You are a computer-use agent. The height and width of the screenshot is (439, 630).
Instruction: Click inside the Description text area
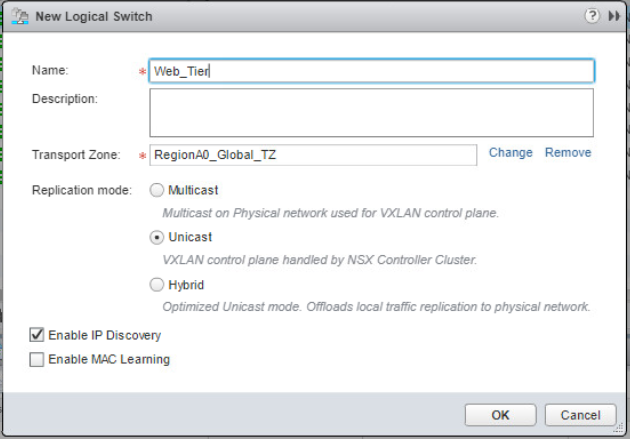tap(372, 112)
